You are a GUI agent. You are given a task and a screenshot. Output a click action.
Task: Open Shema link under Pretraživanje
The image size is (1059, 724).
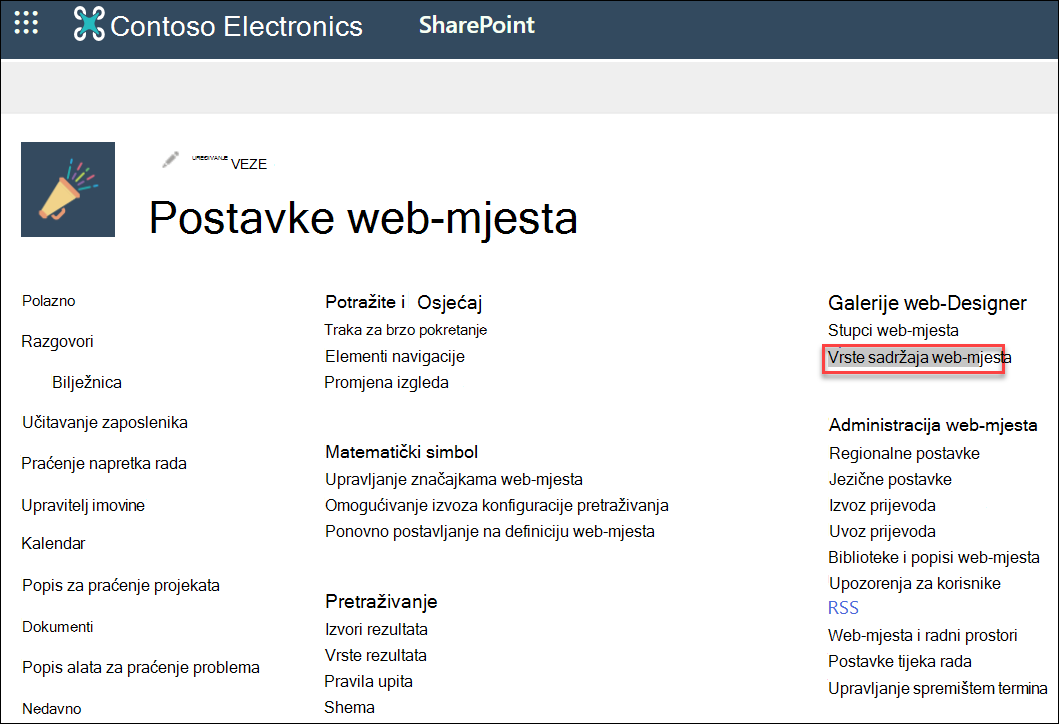tap(349, 707)
